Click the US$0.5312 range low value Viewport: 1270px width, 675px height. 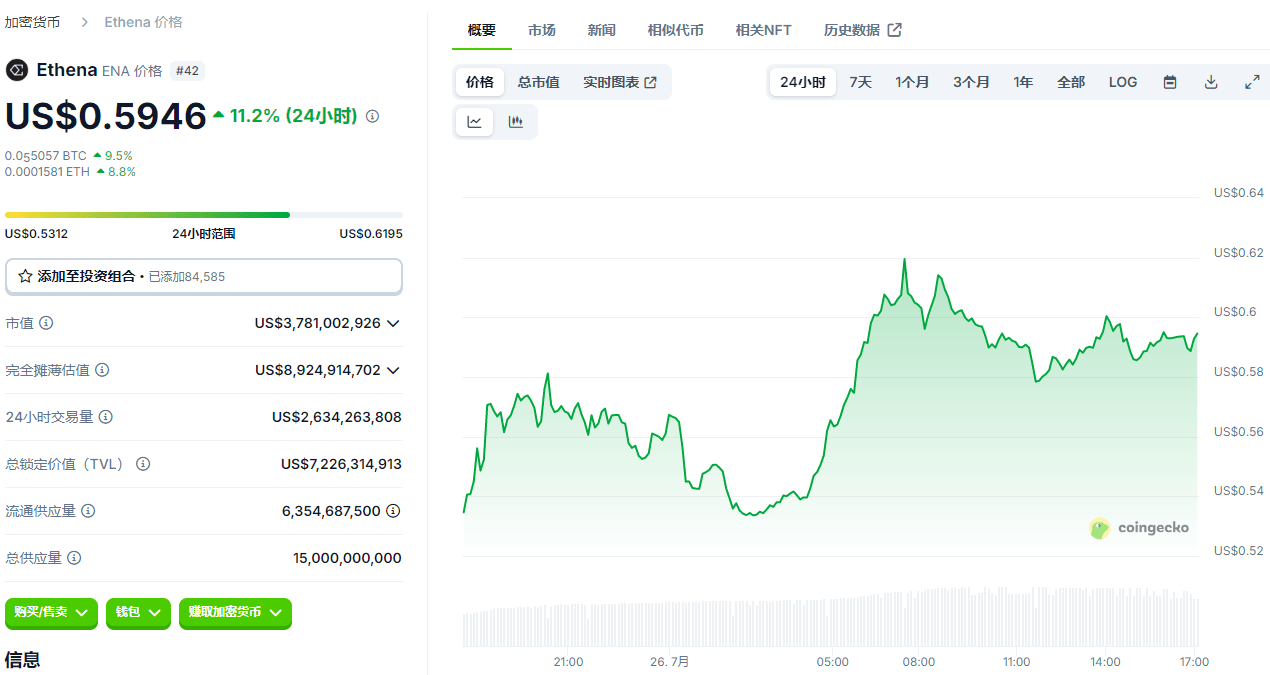coord(37,234)
